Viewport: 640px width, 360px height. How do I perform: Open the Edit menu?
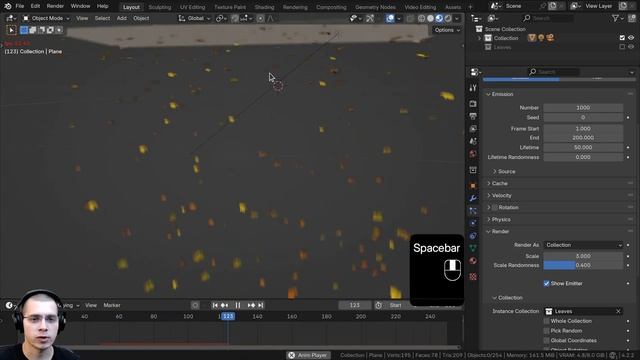(x=35, y=6)
